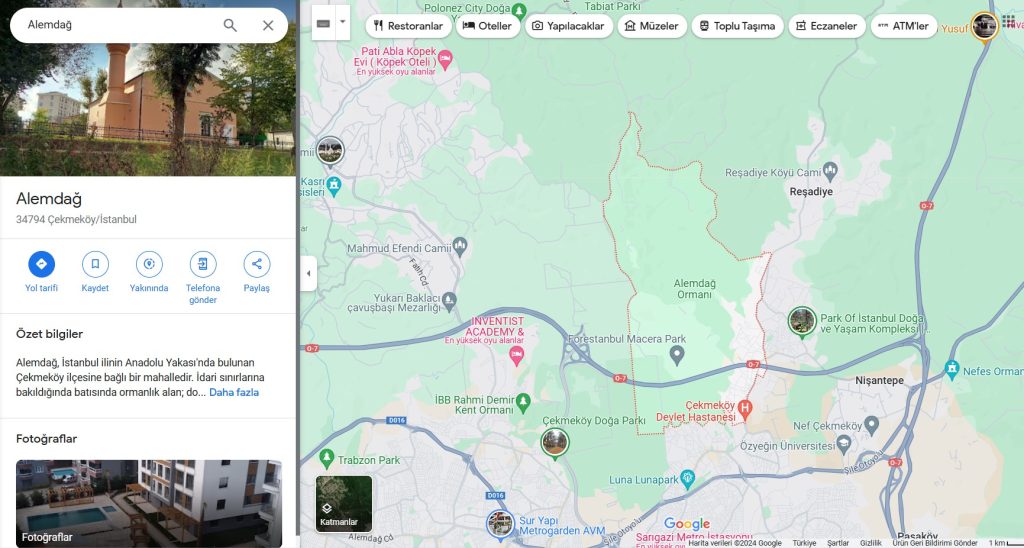Open Ürün Geri Bildirimi Gönder link
Image resolution: width=1024 pixels, height=548 pixels.
tap(935, 543)
